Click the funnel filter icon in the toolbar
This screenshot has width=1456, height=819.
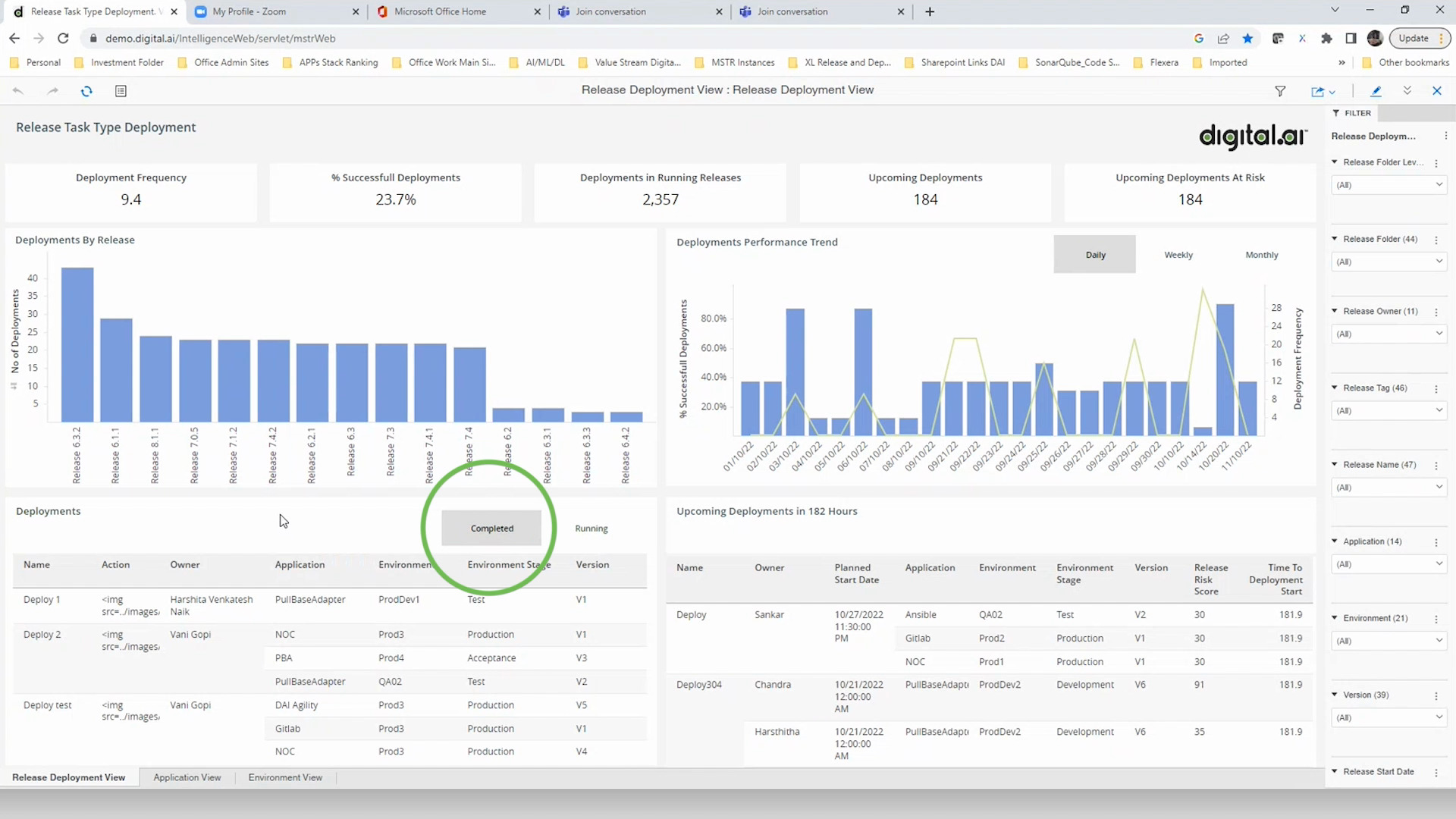[x=1280, y=91]
